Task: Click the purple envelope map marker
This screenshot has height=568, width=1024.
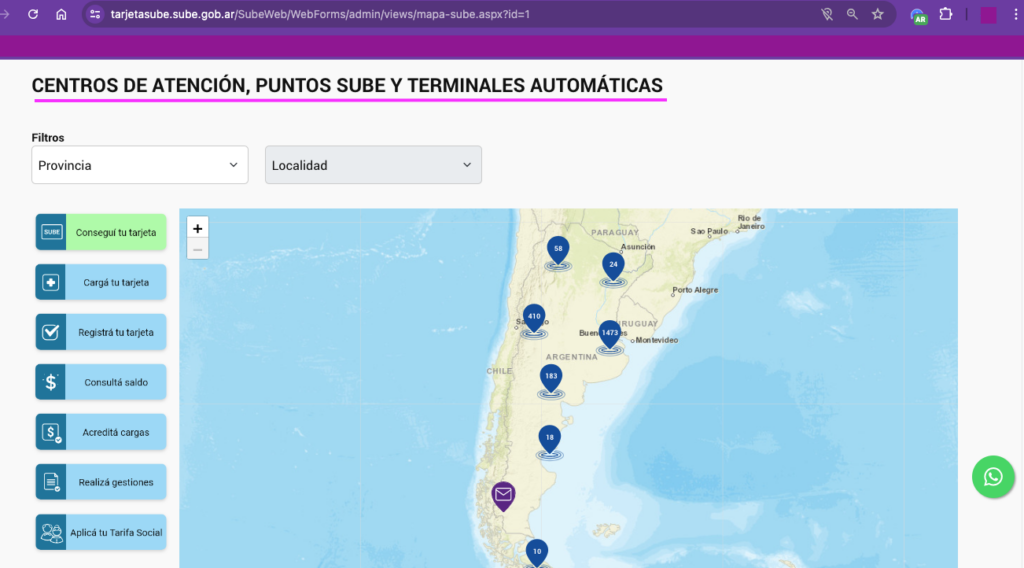Action: (x=503, y=496)
